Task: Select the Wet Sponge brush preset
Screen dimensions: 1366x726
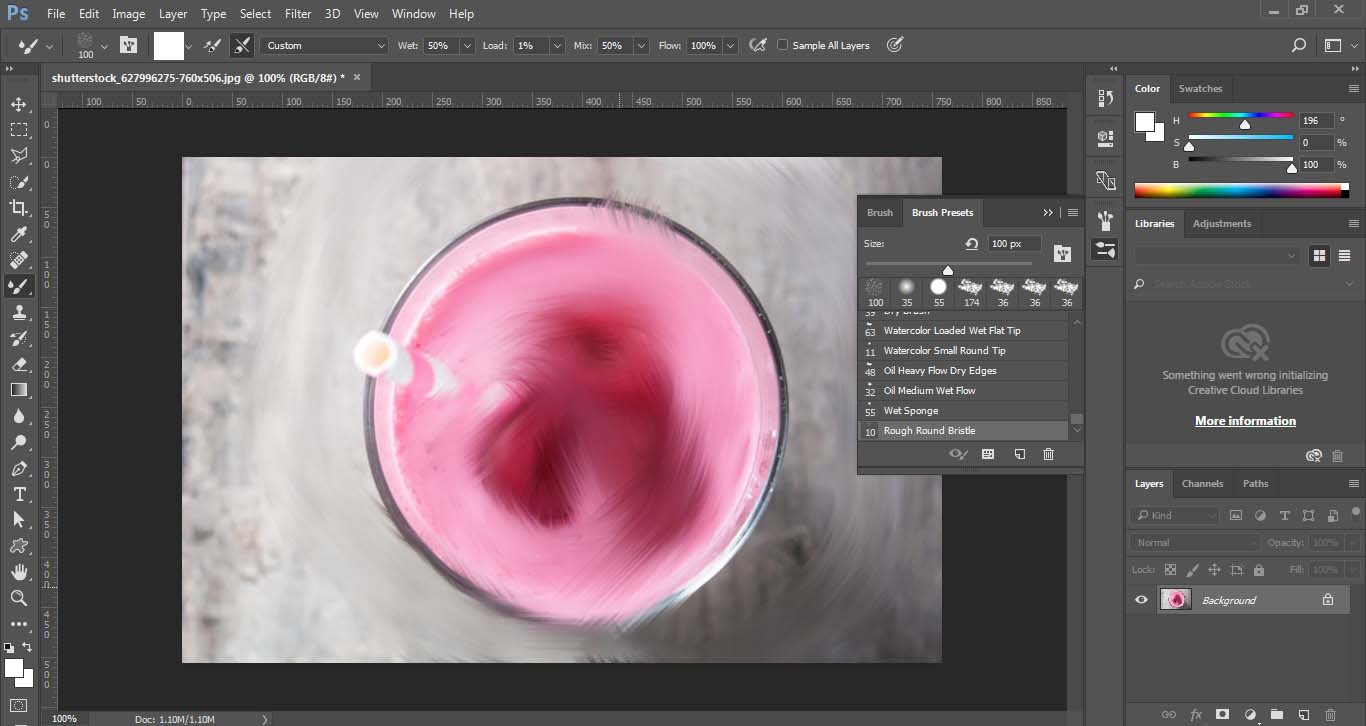Action: (x=964, y=411)
